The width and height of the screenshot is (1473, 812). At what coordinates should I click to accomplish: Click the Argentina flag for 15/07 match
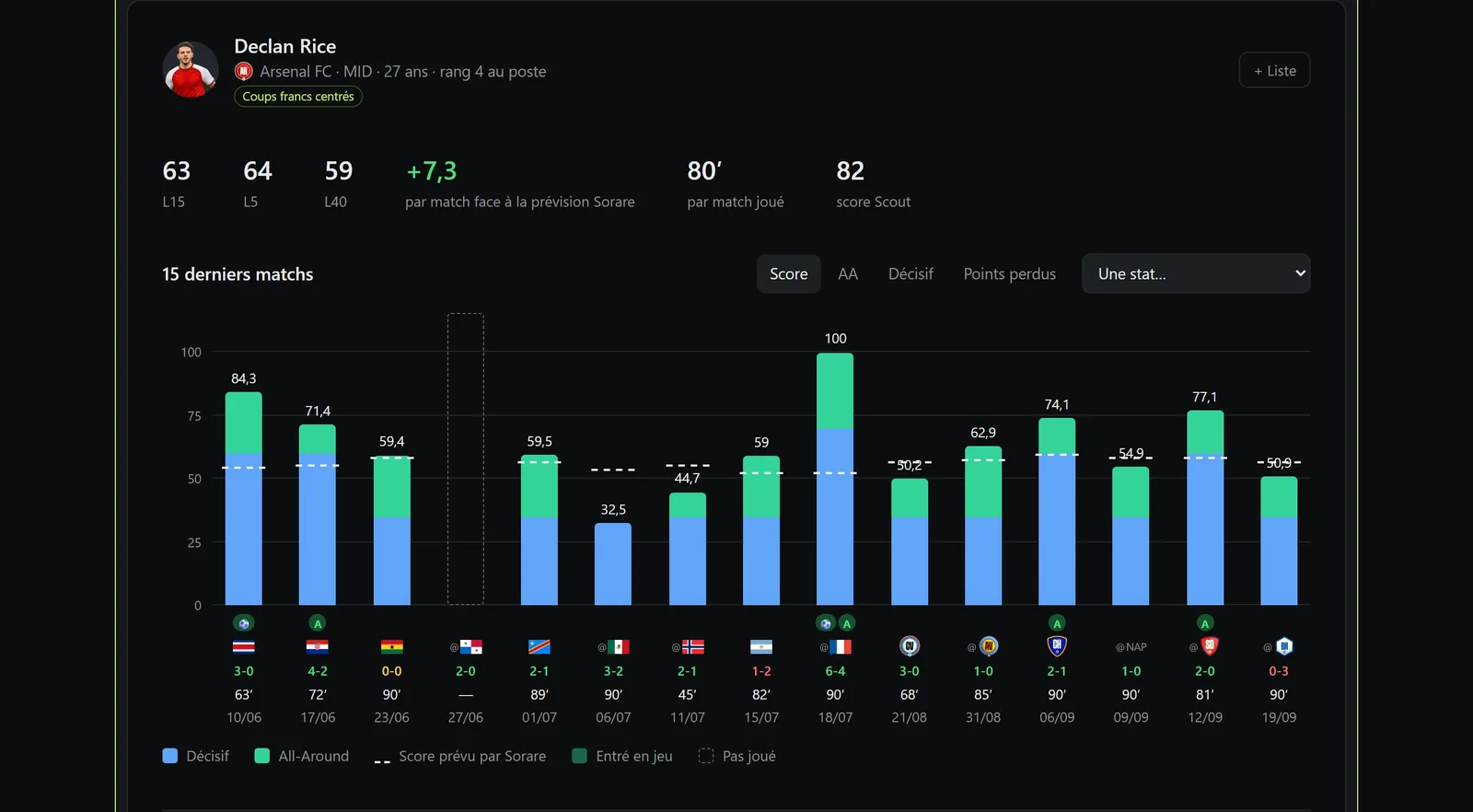[x=761, y=647]
